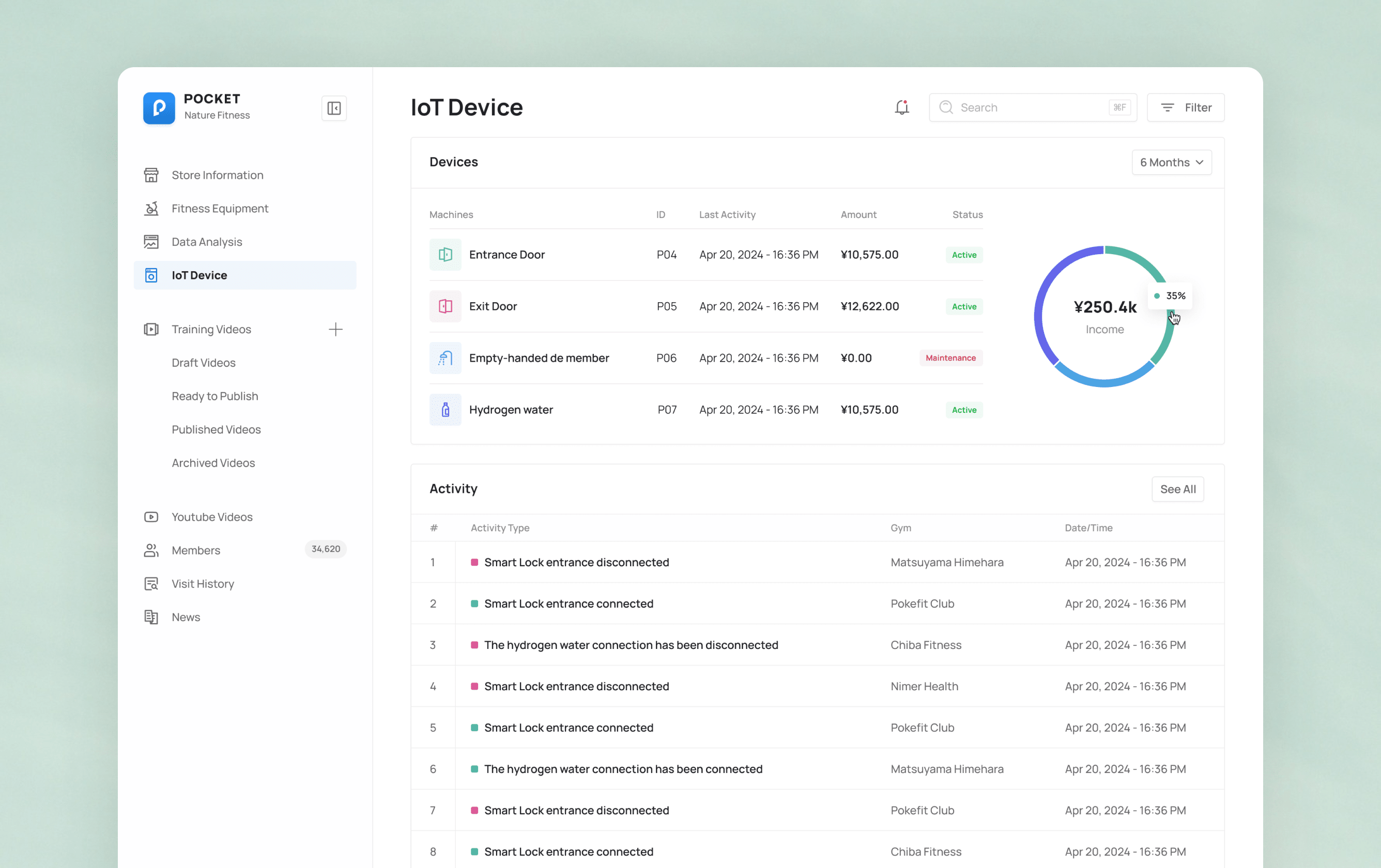Click green status dot of activity row 2

474,603
